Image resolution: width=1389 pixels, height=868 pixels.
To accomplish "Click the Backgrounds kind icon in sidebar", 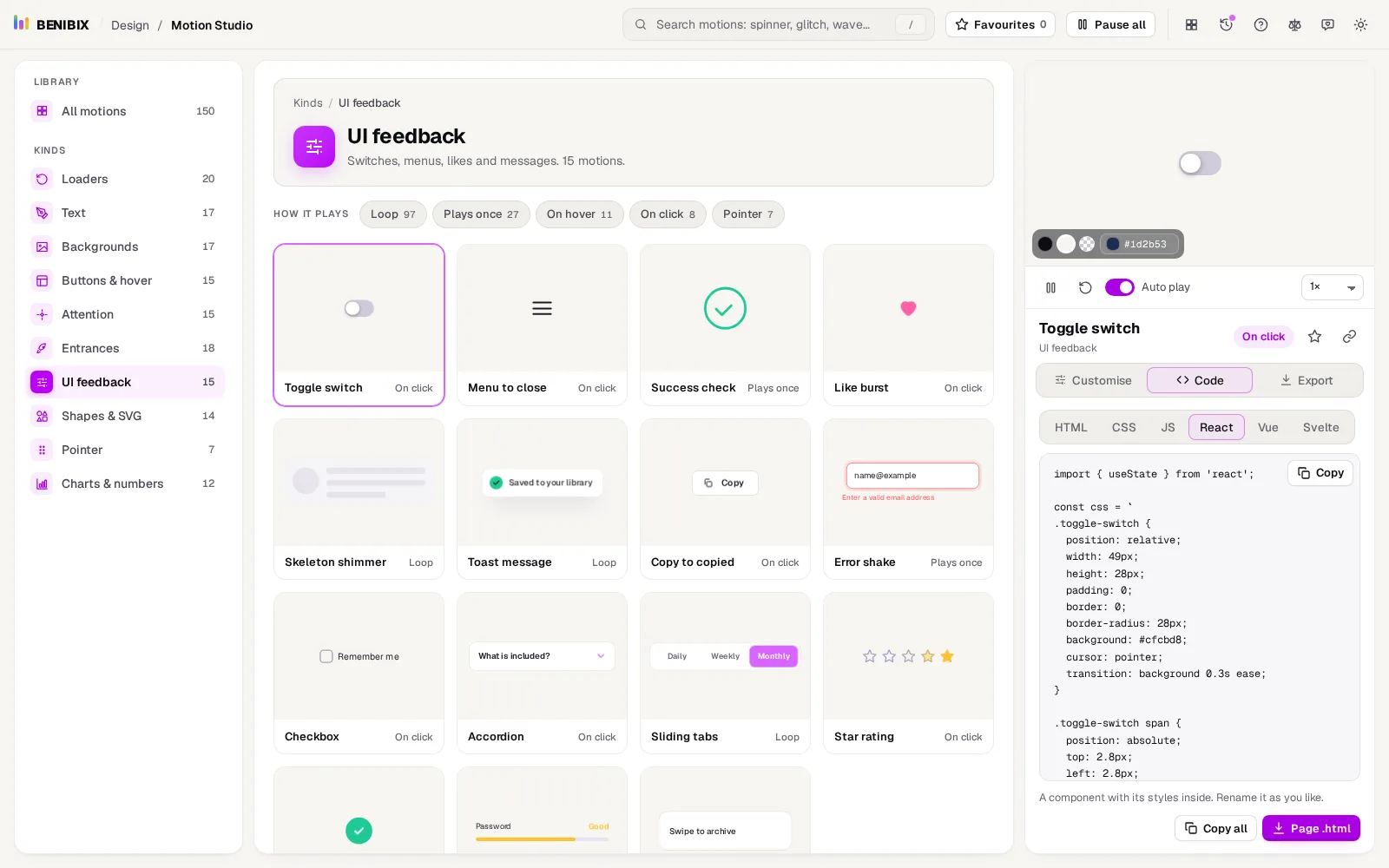I will (42, 247).
